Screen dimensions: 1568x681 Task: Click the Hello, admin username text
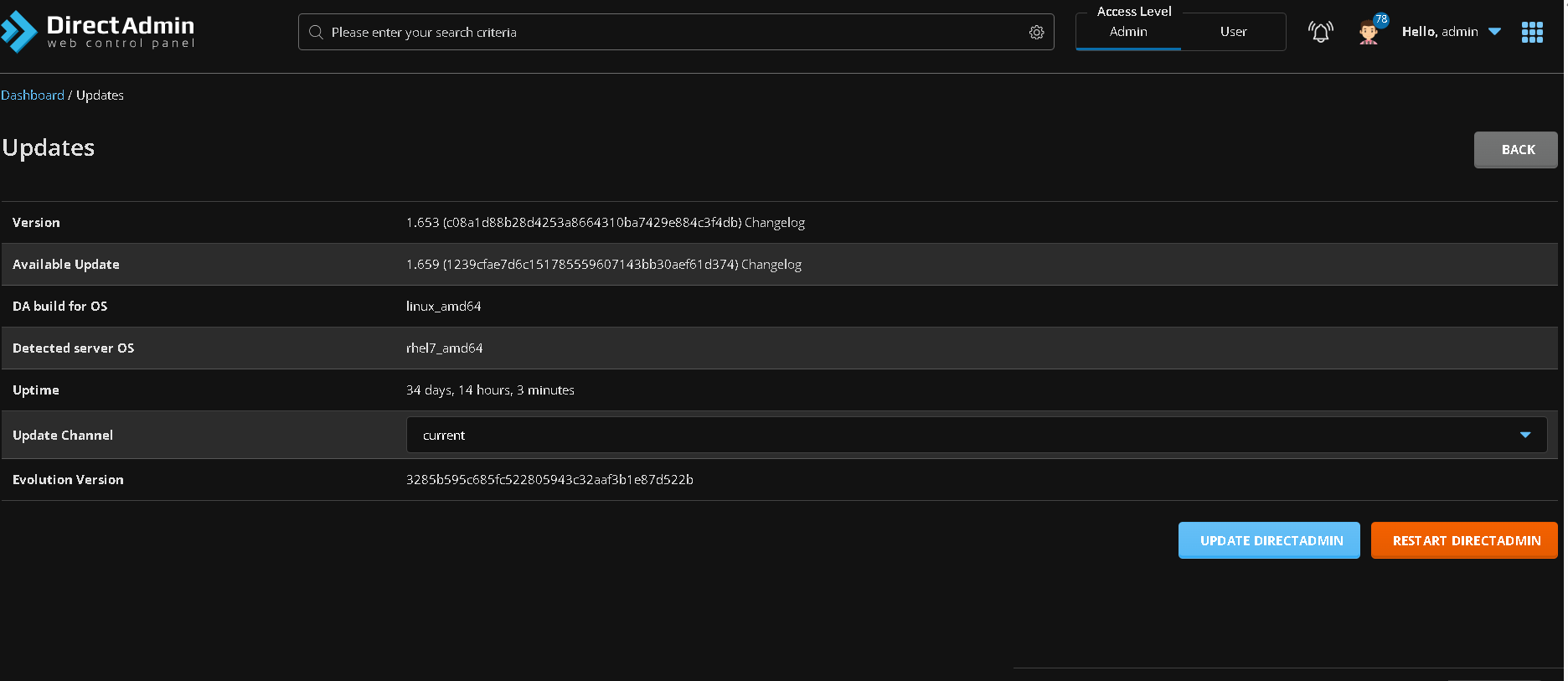(x=1439, y=32)
